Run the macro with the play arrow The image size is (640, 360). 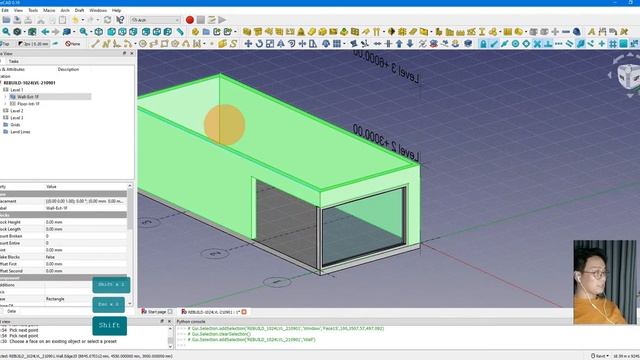click(x=222, y=20)
